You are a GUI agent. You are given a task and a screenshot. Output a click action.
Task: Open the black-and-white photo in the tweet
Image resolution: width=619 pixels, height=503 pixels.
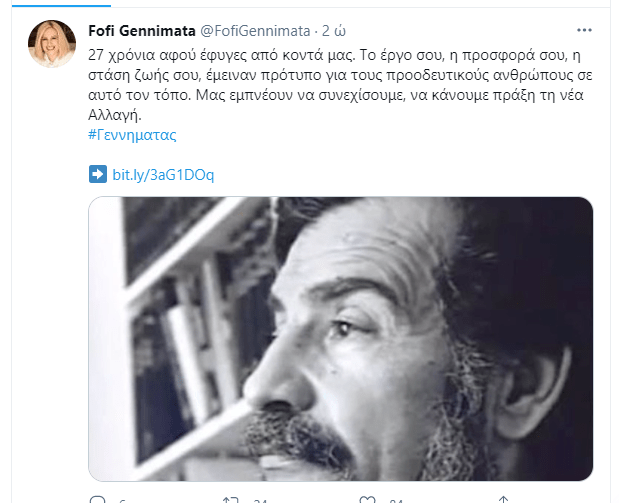pyautogui.click(x=340, y=338)
